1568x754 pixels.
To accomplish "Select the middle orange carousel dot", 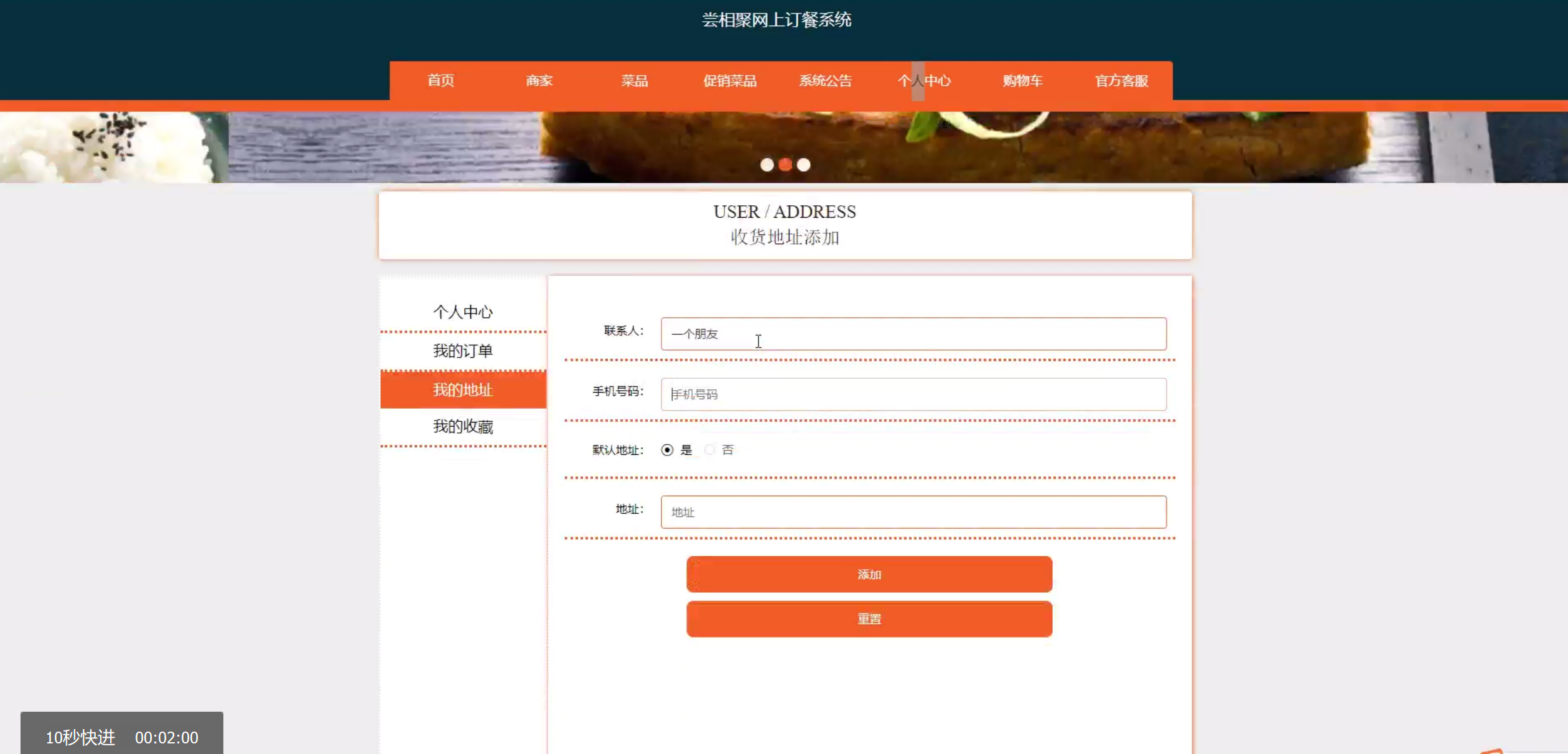I will click(x=785, y=165).
